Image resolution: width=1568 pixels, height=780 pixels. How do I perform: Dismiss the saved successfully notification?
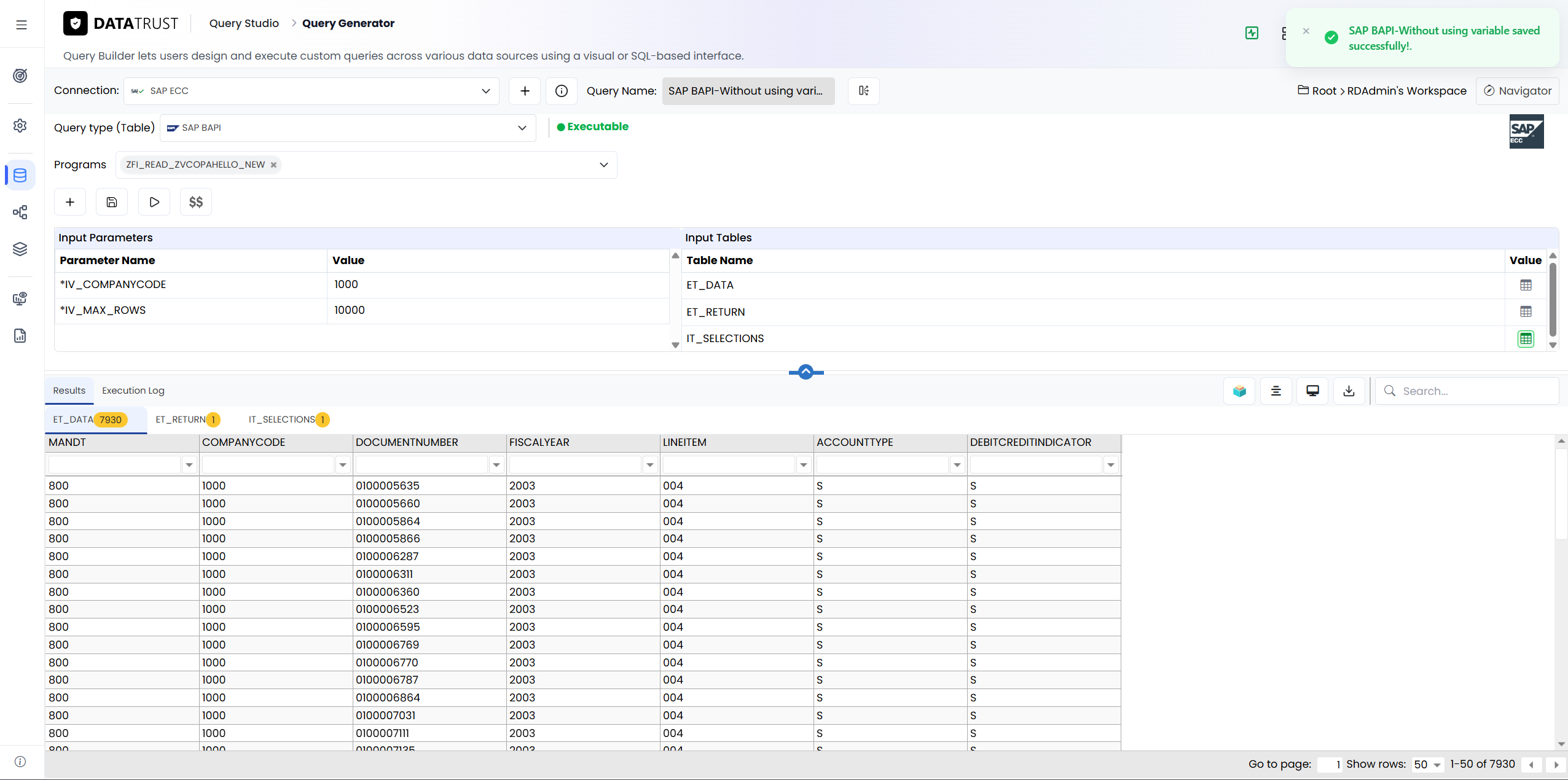(1306, 31)
